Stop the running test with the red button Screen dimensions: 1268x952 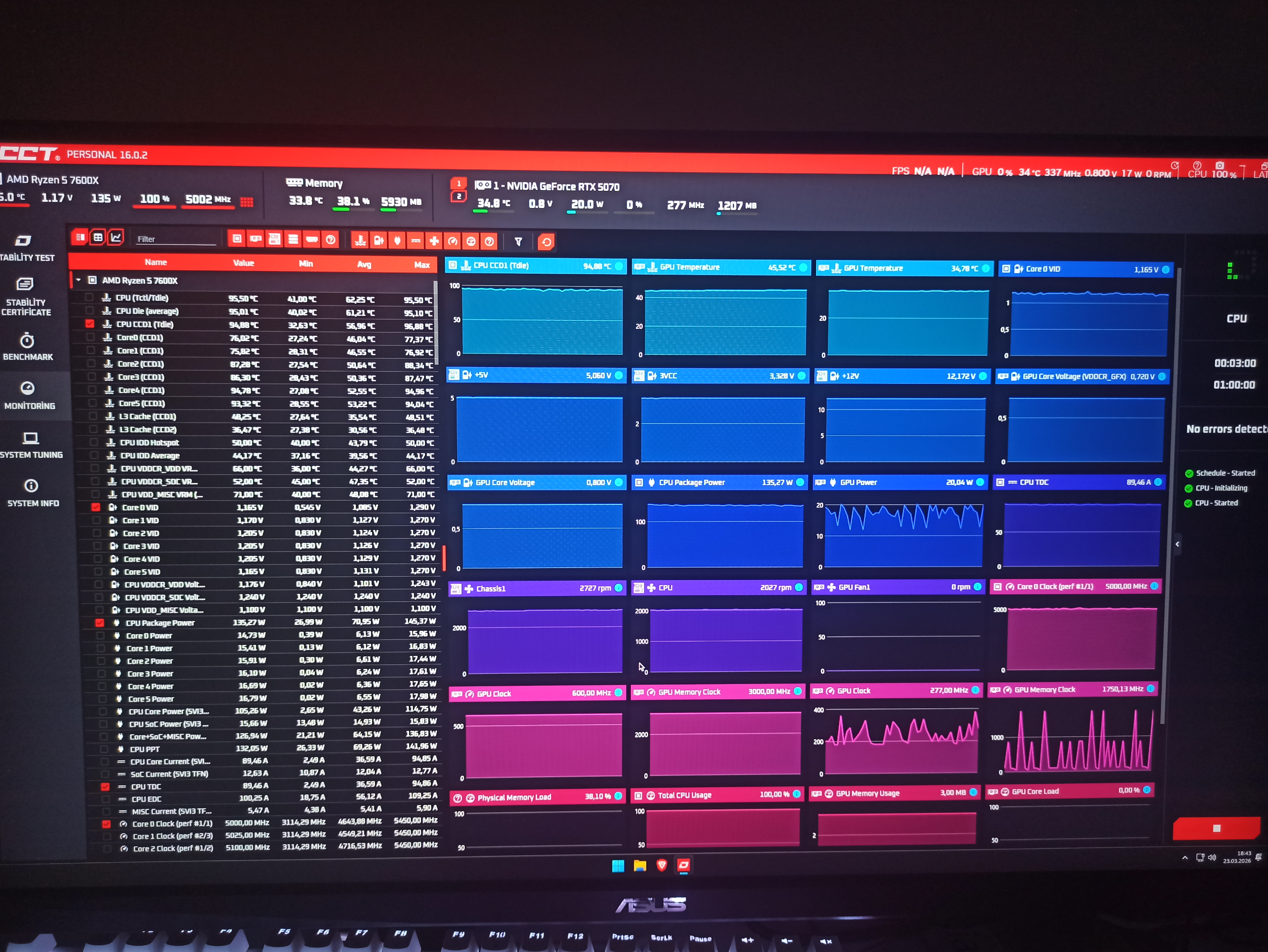(x=1216, y=828)
